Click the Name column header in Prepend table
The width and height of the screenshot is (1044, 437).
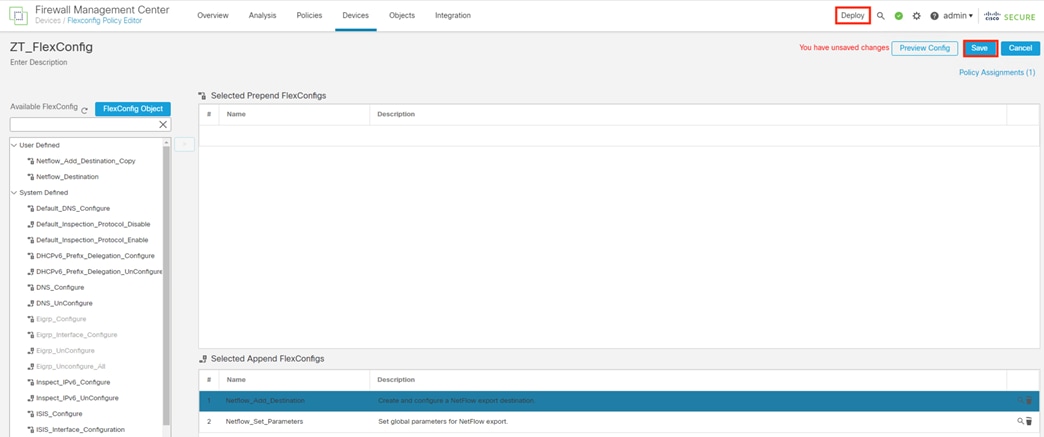pos(236,114)
